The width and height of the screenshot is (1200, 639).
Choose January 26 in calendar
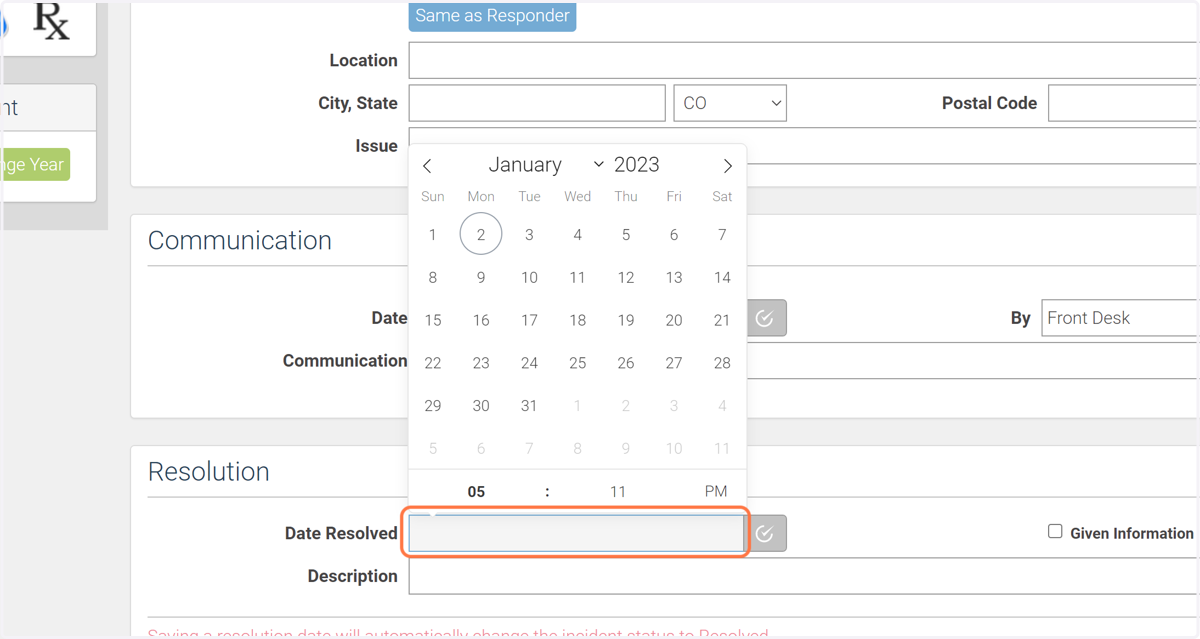(x=626, y=363)
